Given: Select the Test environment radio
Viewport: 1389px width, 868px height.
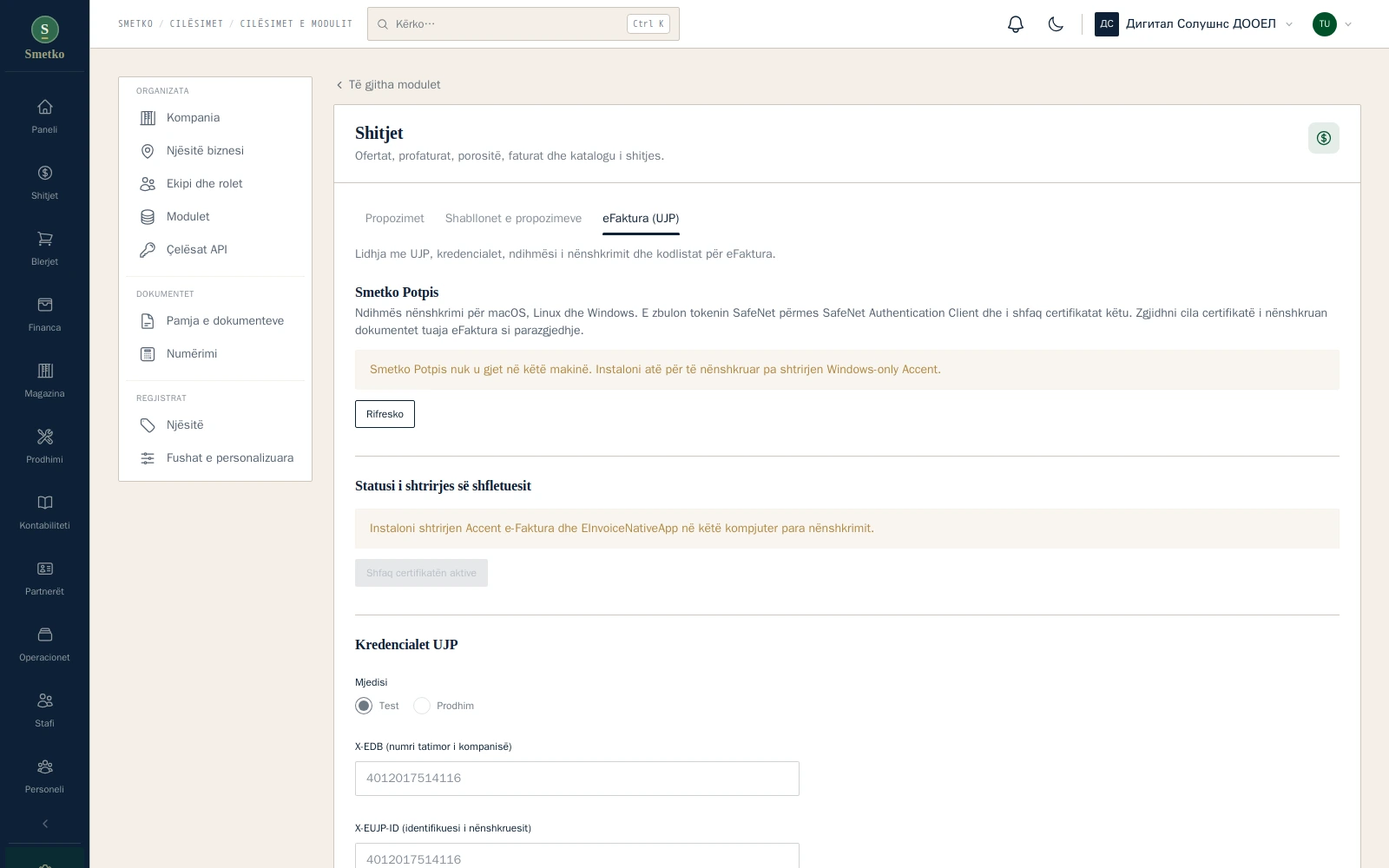Looking at the screenshot, I should tap(364, 706).
